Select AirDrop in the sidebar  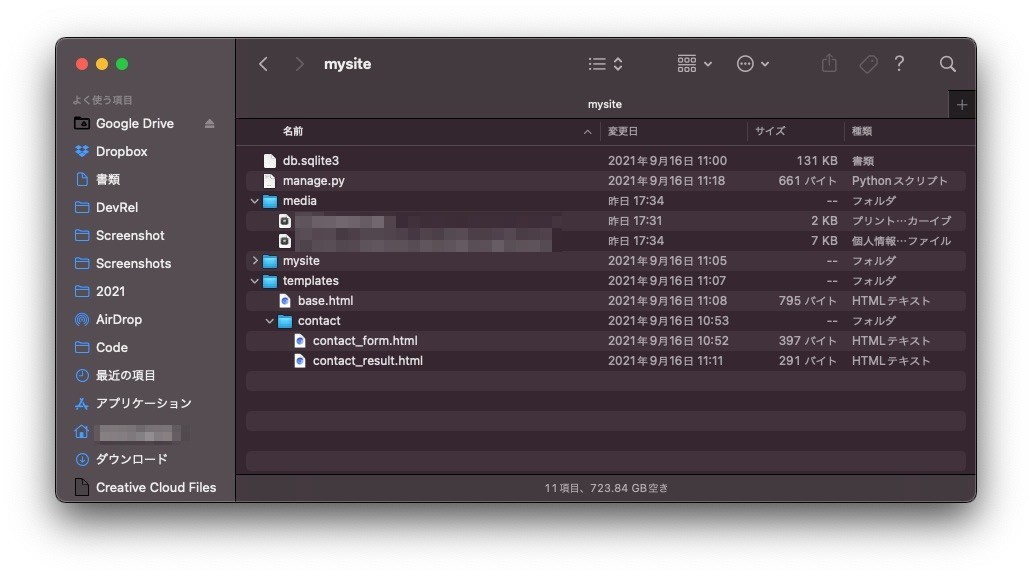pyautogui.click(x=117, y=319)
